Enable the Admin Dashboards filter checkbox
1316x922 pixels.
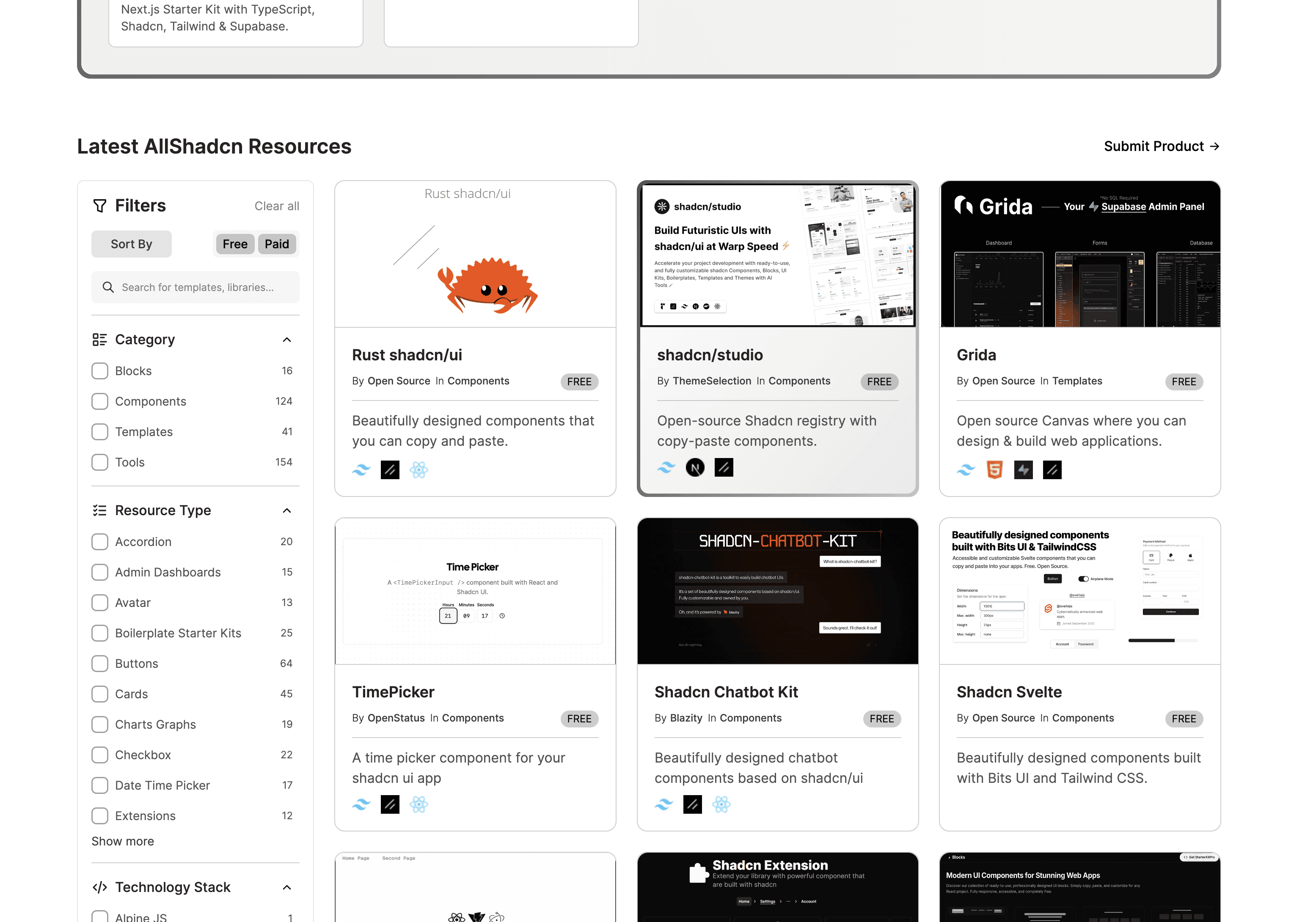100,572
